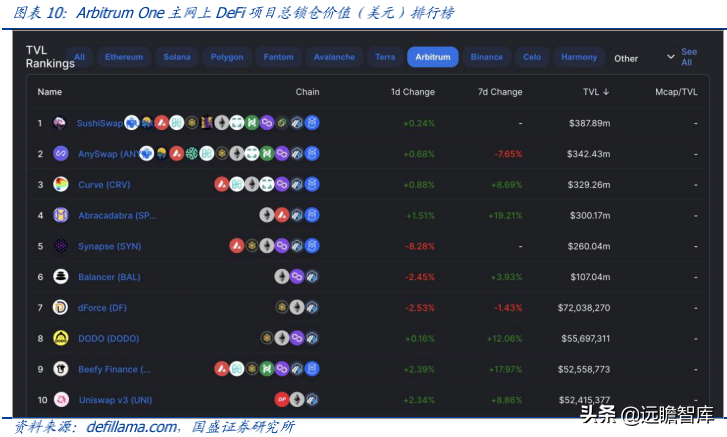Screen dimensions: 727x437
Task: Open the AnySwap (ANY) protocol link
Action: pos(109,154)
